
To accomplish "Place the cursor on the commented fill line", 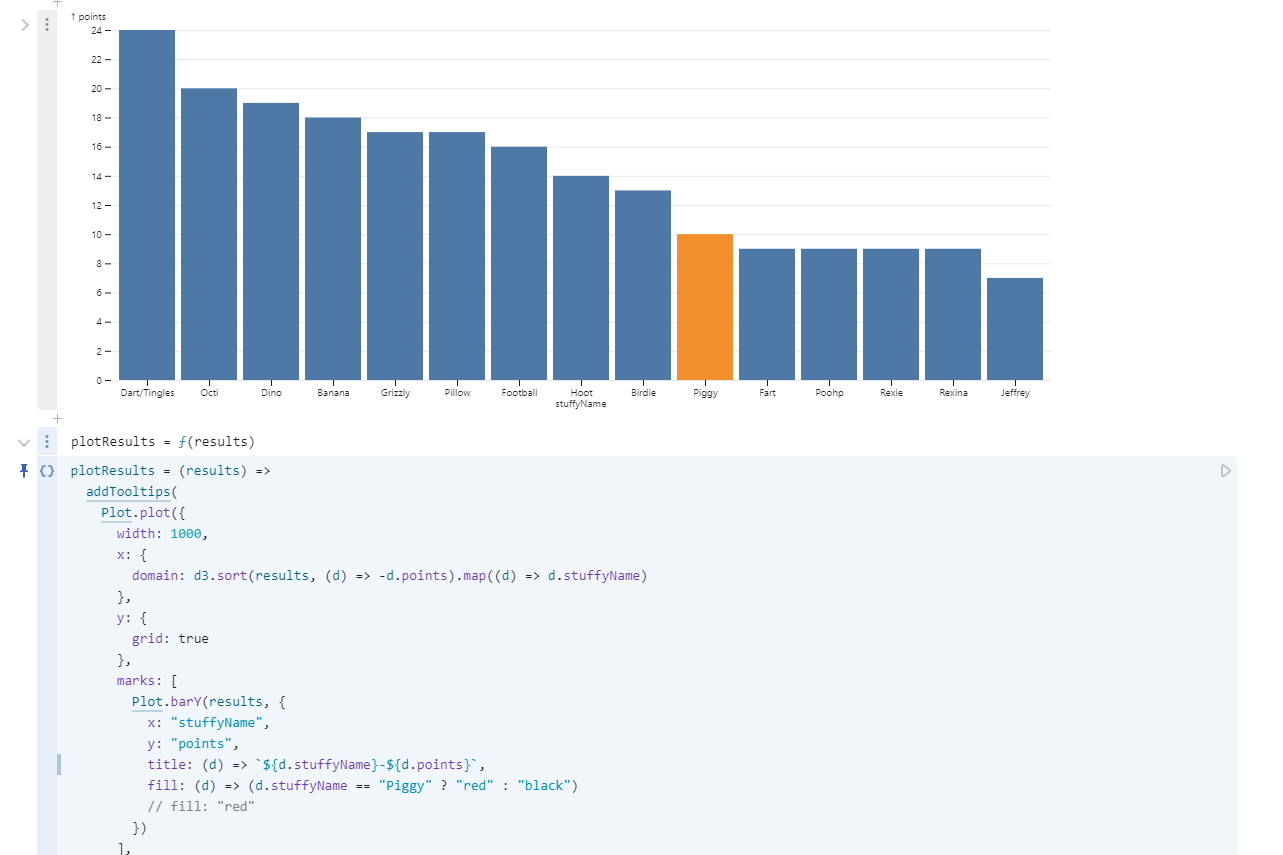I will pyautogui.click(x=200, y=807).
